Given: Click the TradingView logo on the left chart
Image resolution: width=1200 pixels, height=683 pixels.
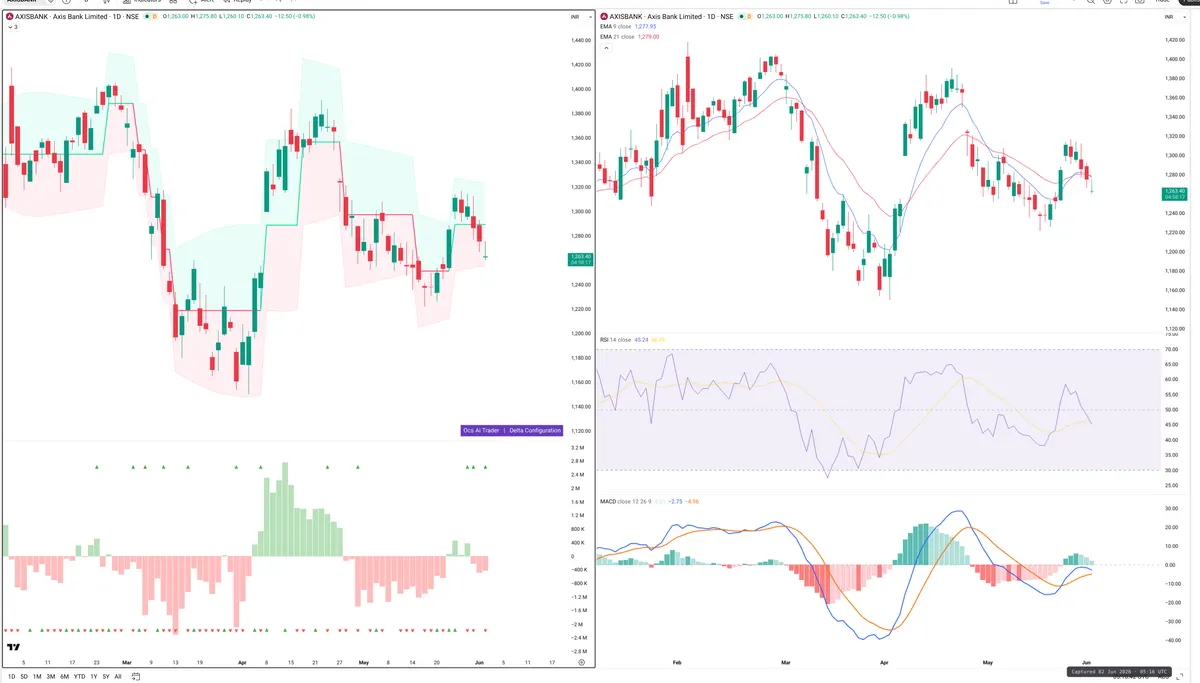Looking at the screenshot, I should [x=13, y=647].
